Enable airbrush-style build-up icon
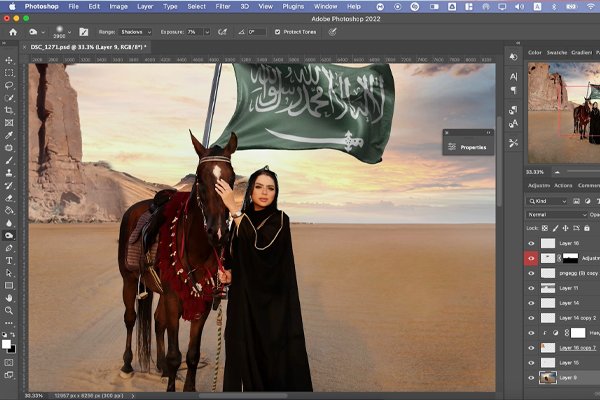Viewport: 600px width, 400px height. tap(222, 32)
